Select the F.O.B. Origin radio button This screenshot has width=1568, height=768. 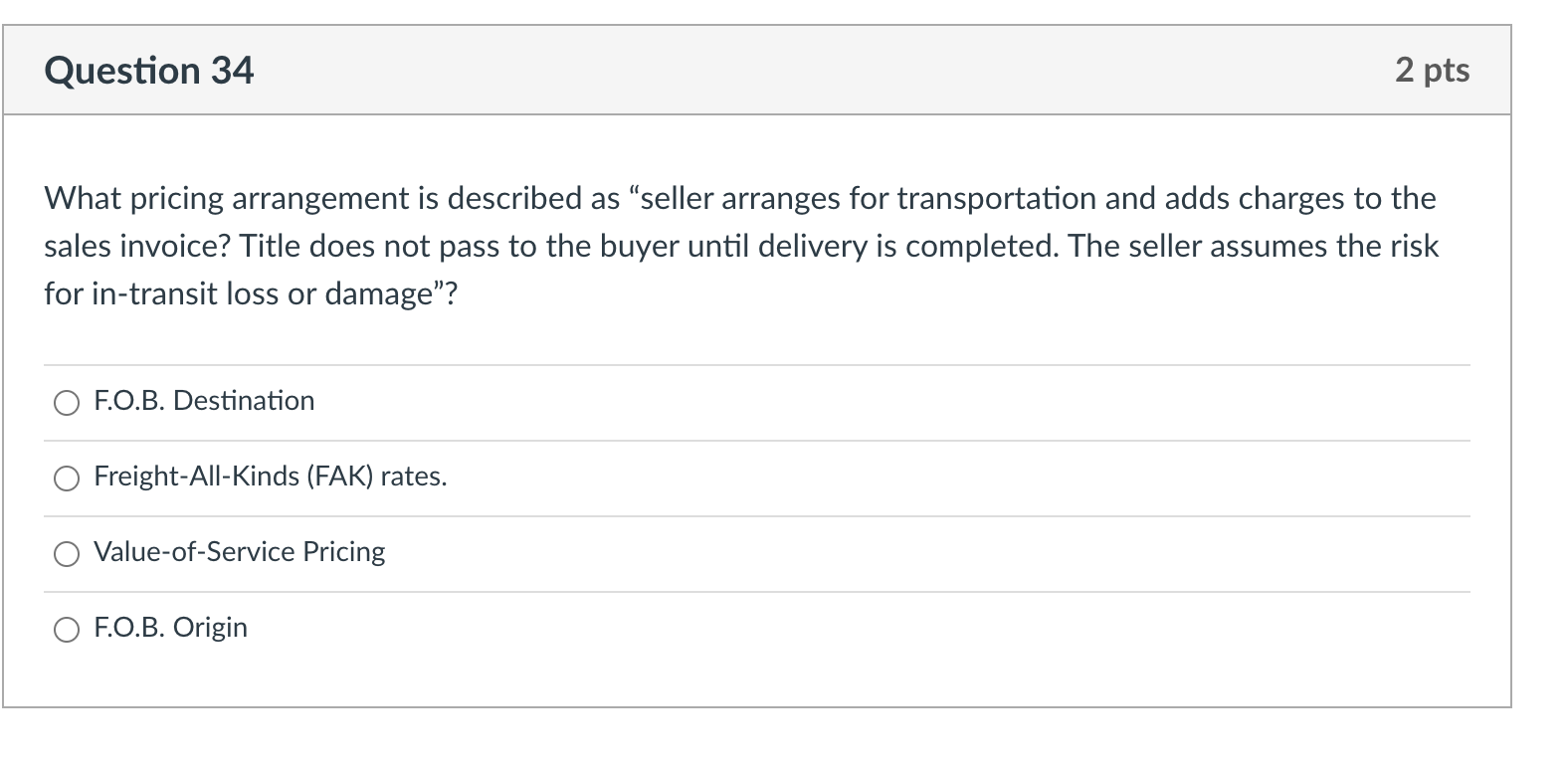tap(66, 629)
